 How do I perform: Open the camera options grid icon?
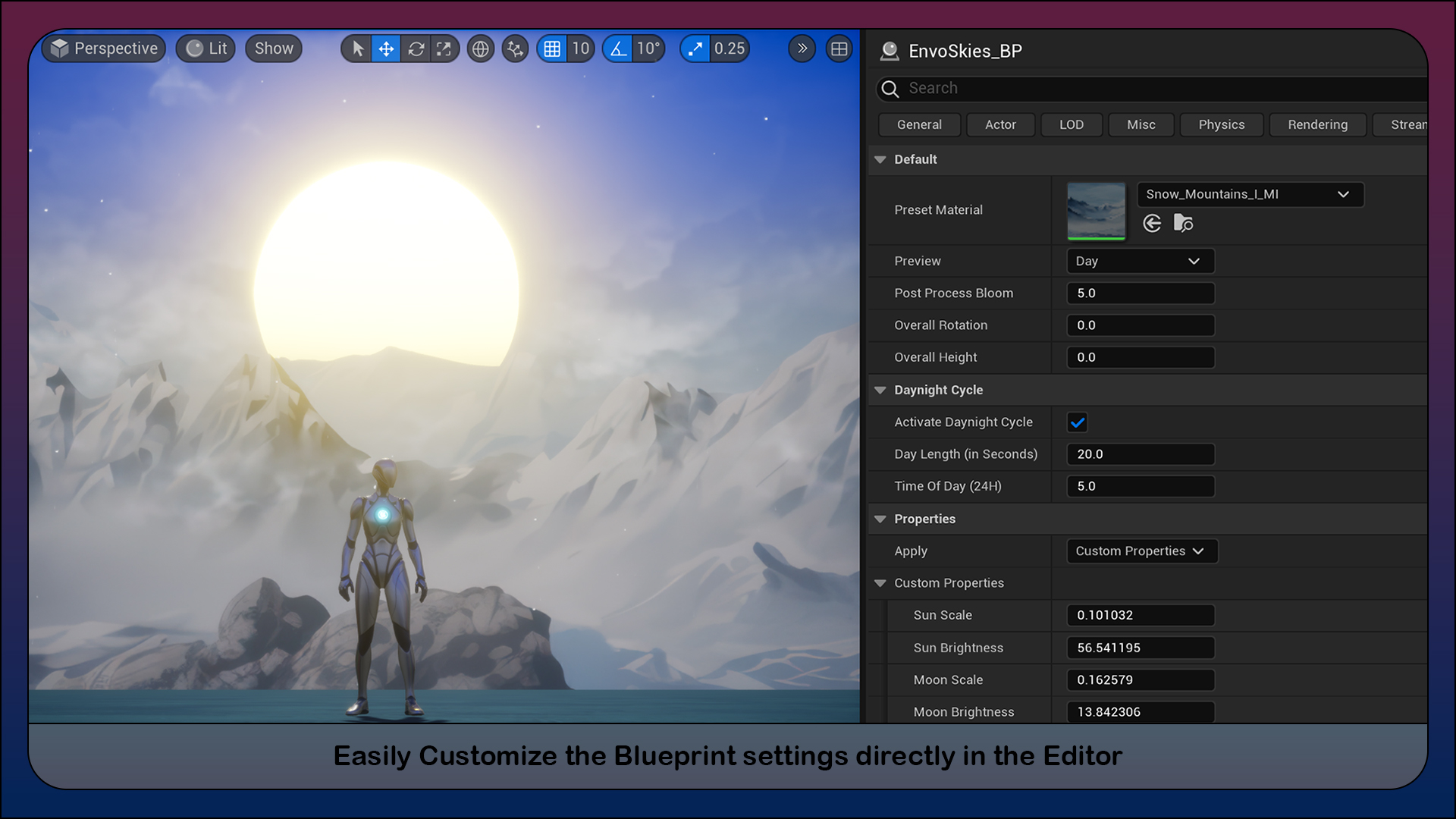coord(839,48)
